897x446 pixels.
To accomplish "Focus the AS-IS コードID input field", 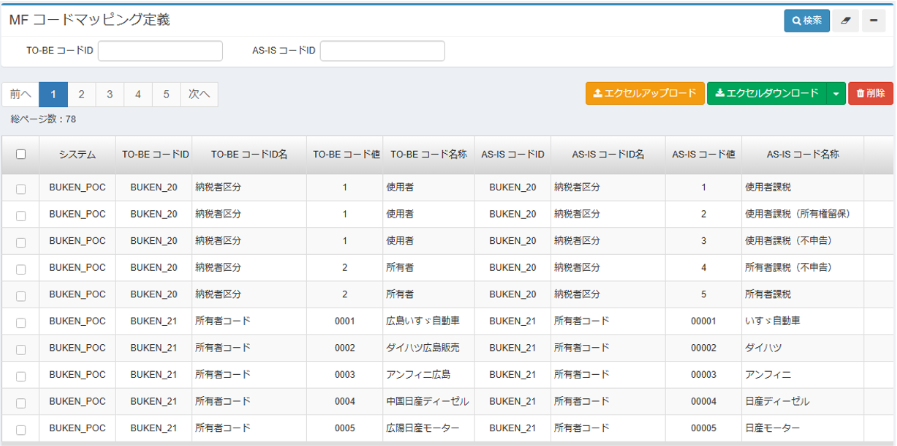I will click(x=382, y=51).
